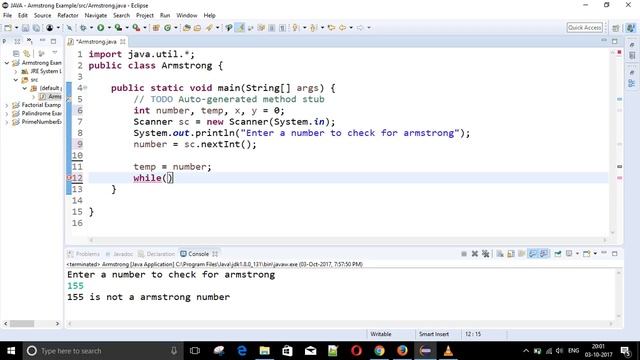Click Display Selected Console icon
640x360 pixels.
(x=569, y=254)
